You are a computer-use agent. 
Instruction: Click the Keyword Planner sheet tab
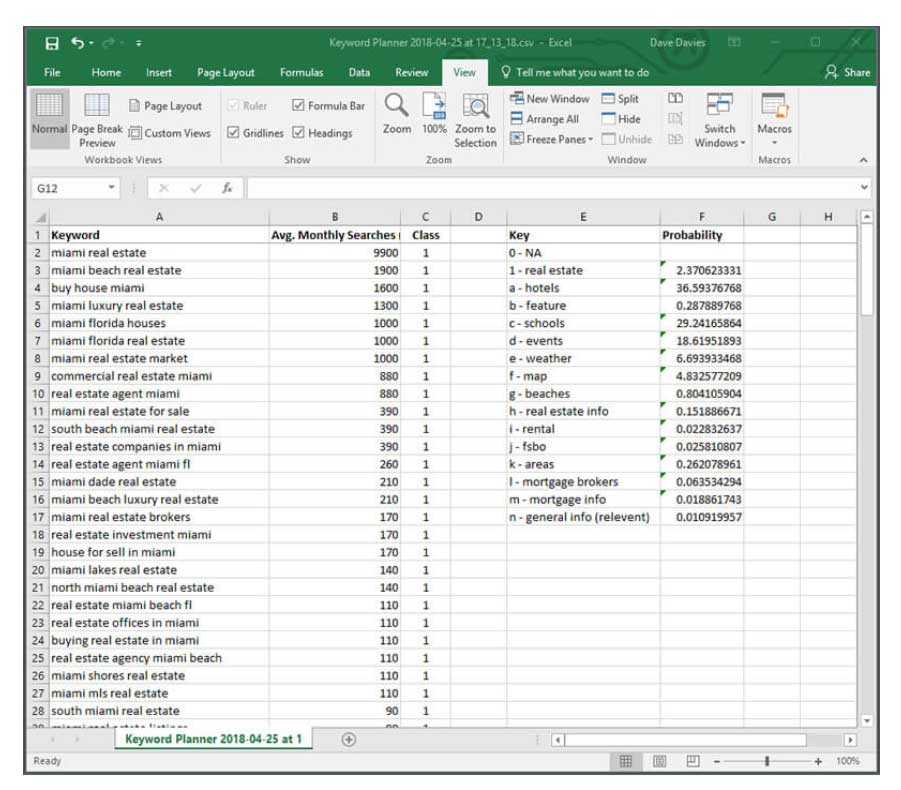click(x=213, y=739)
